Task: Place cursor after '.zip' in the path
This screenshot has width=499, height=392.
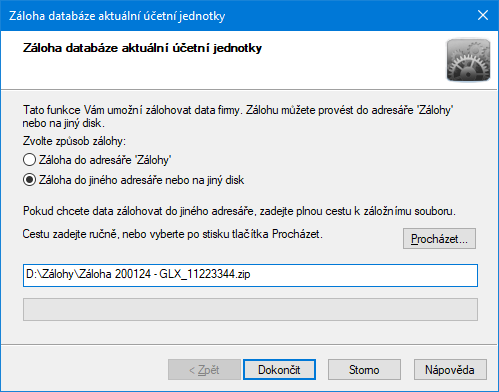Action: (251, 275)
